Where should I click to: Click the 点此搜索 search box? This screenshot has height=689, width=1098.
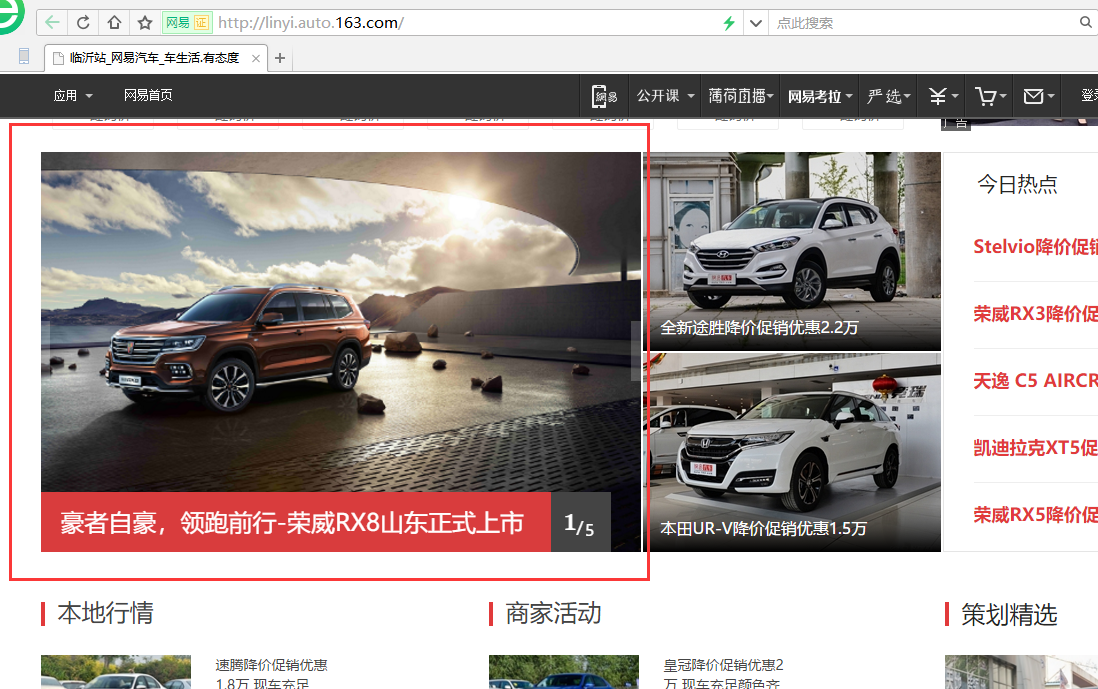[924, 23]
